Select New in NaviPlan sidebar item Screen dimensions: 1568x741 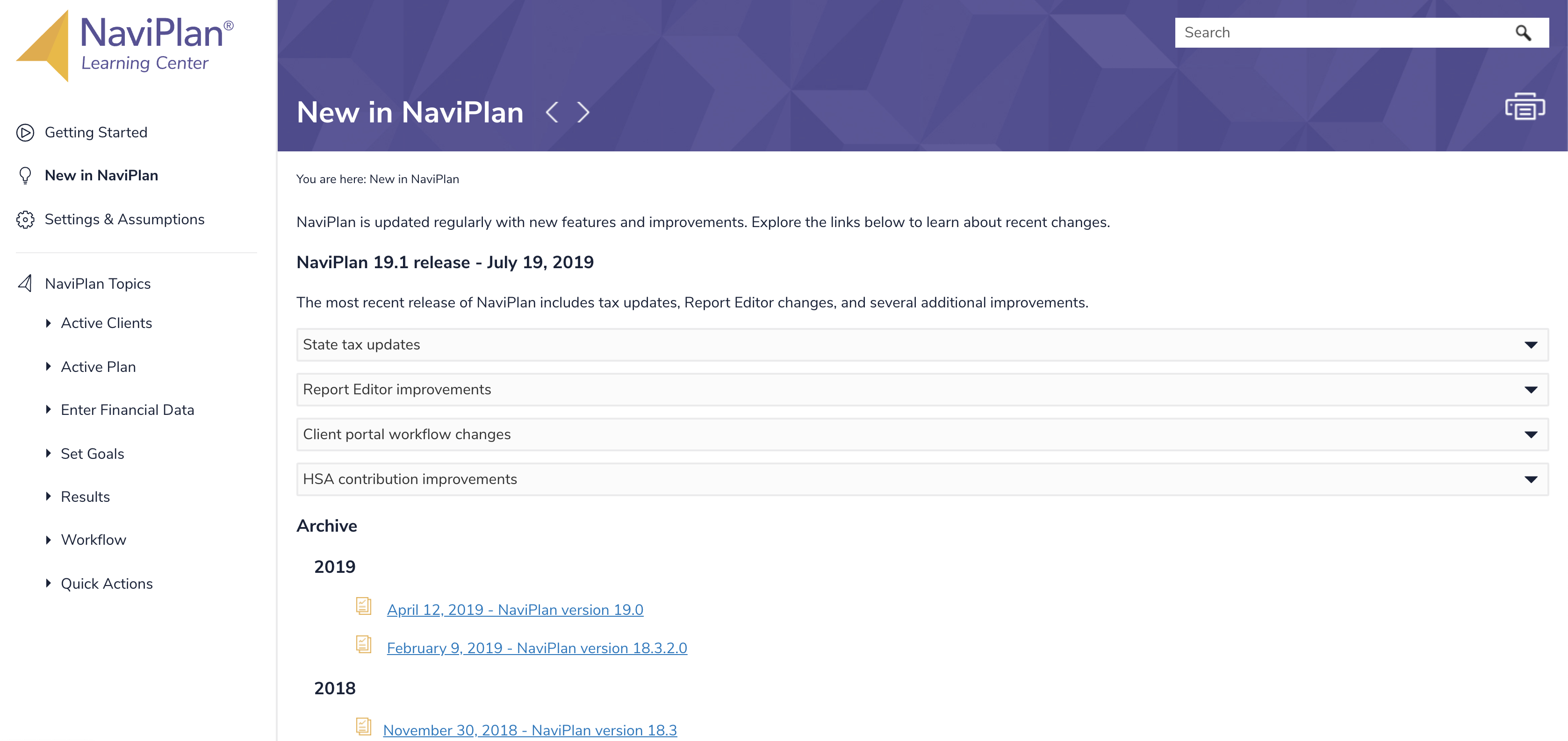101,176
